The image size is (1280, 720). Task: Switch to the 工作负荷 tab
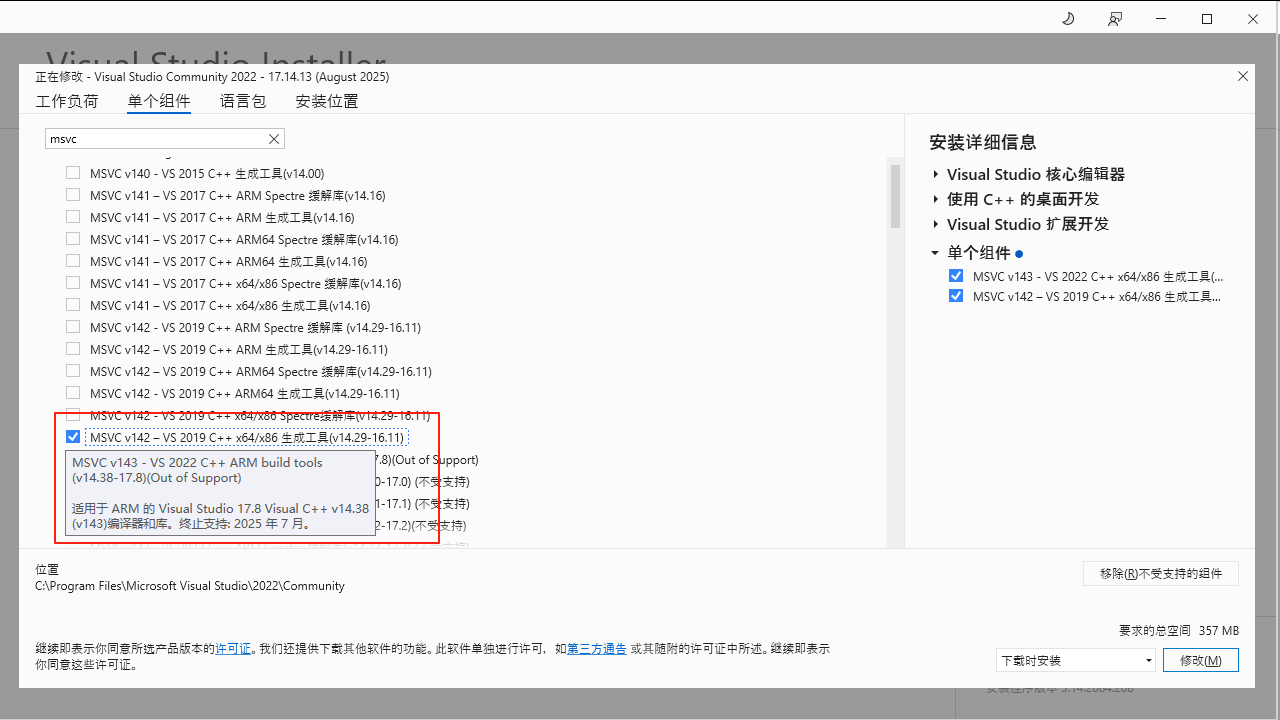point(67,101)
